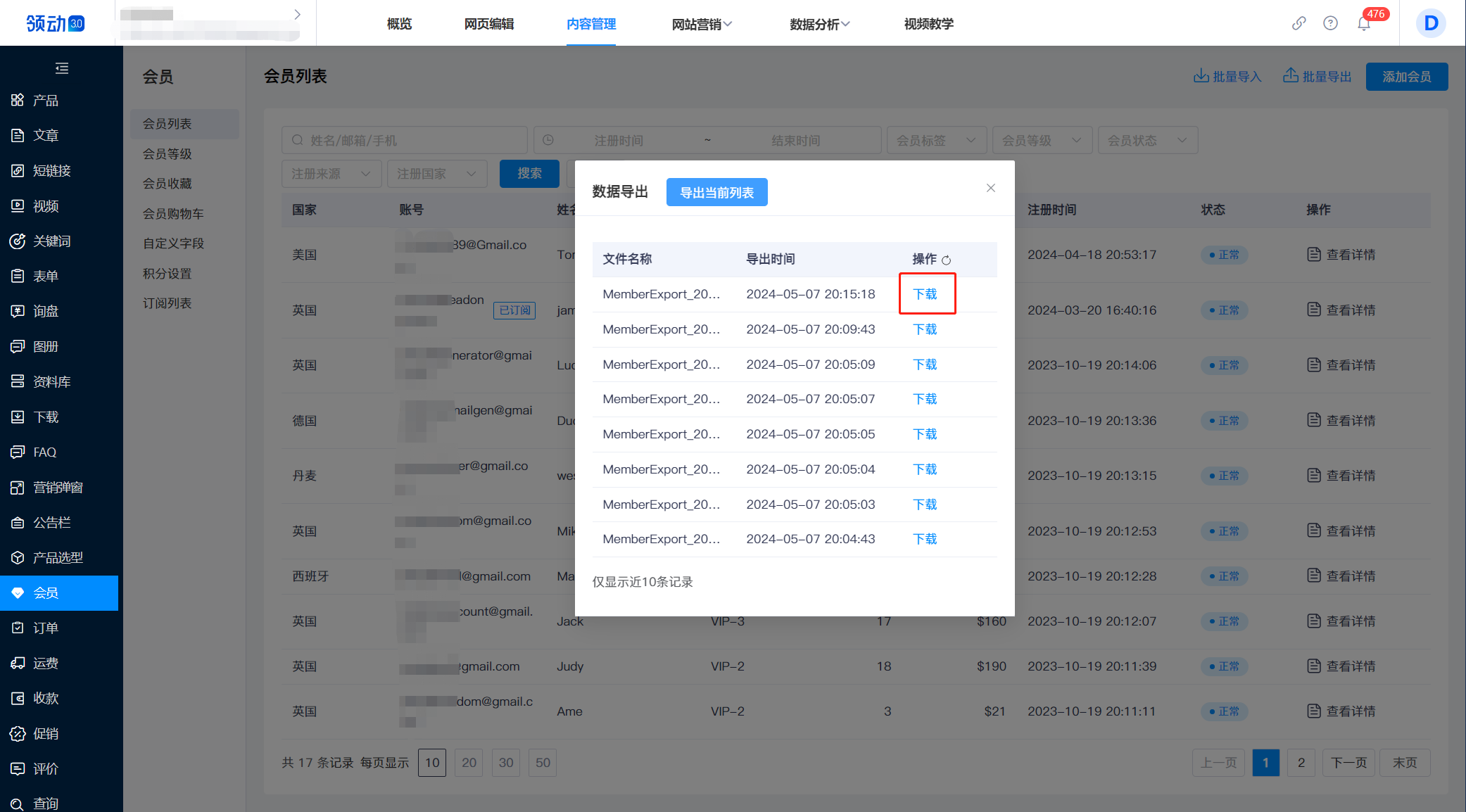
Task: Open the notification bell showing 476
Action: pos(1363,23)
